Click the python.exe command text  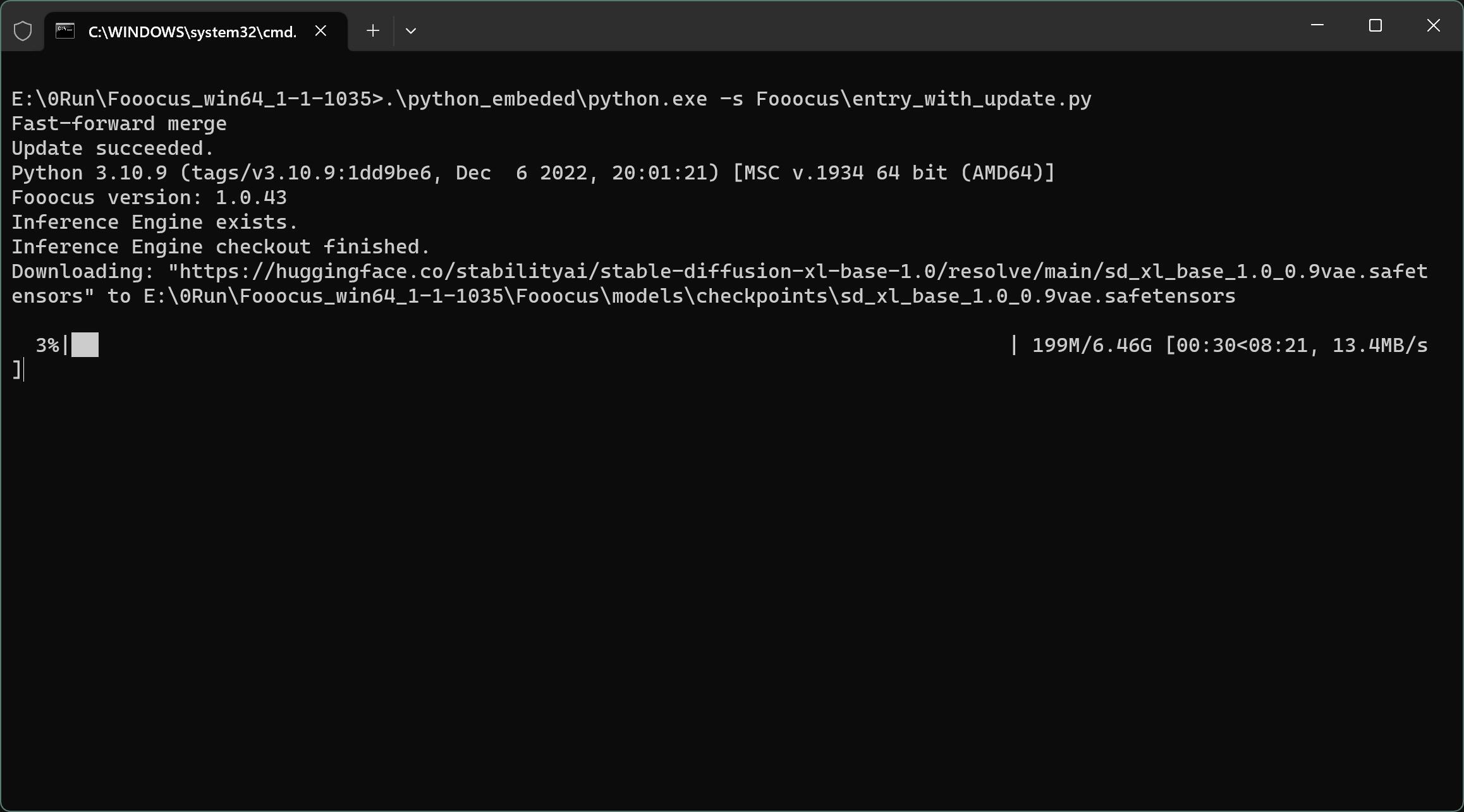647,99
